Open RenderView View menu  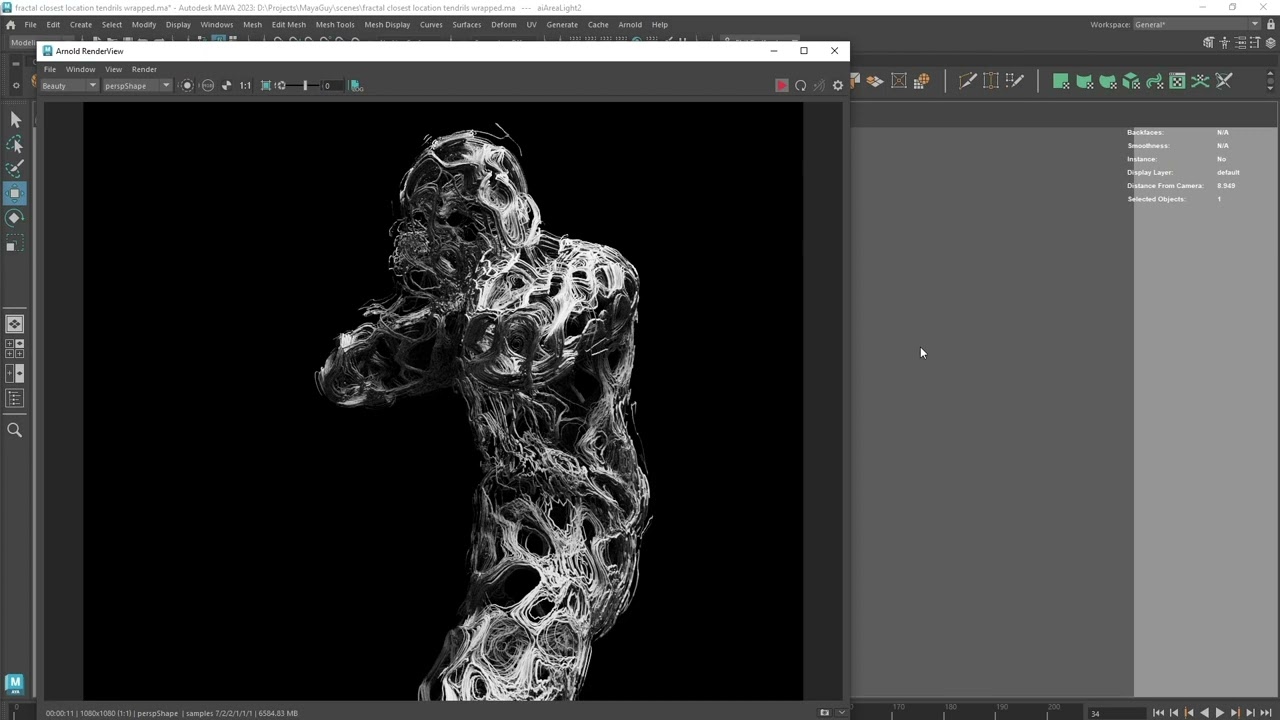(x=113, y=69)
